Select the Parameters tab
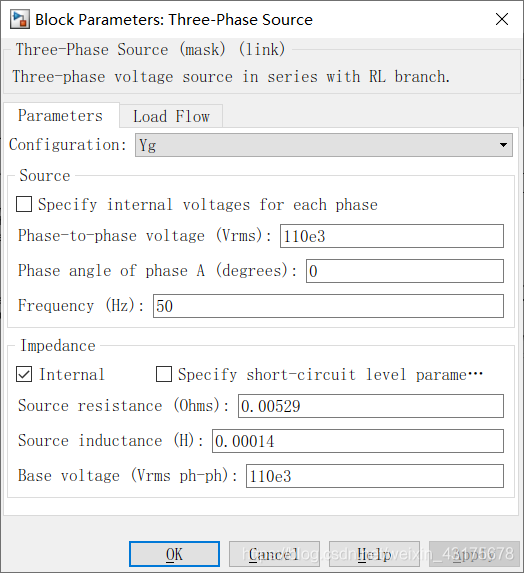The height and width of the screenshot is (573, 524). point(61,115)
